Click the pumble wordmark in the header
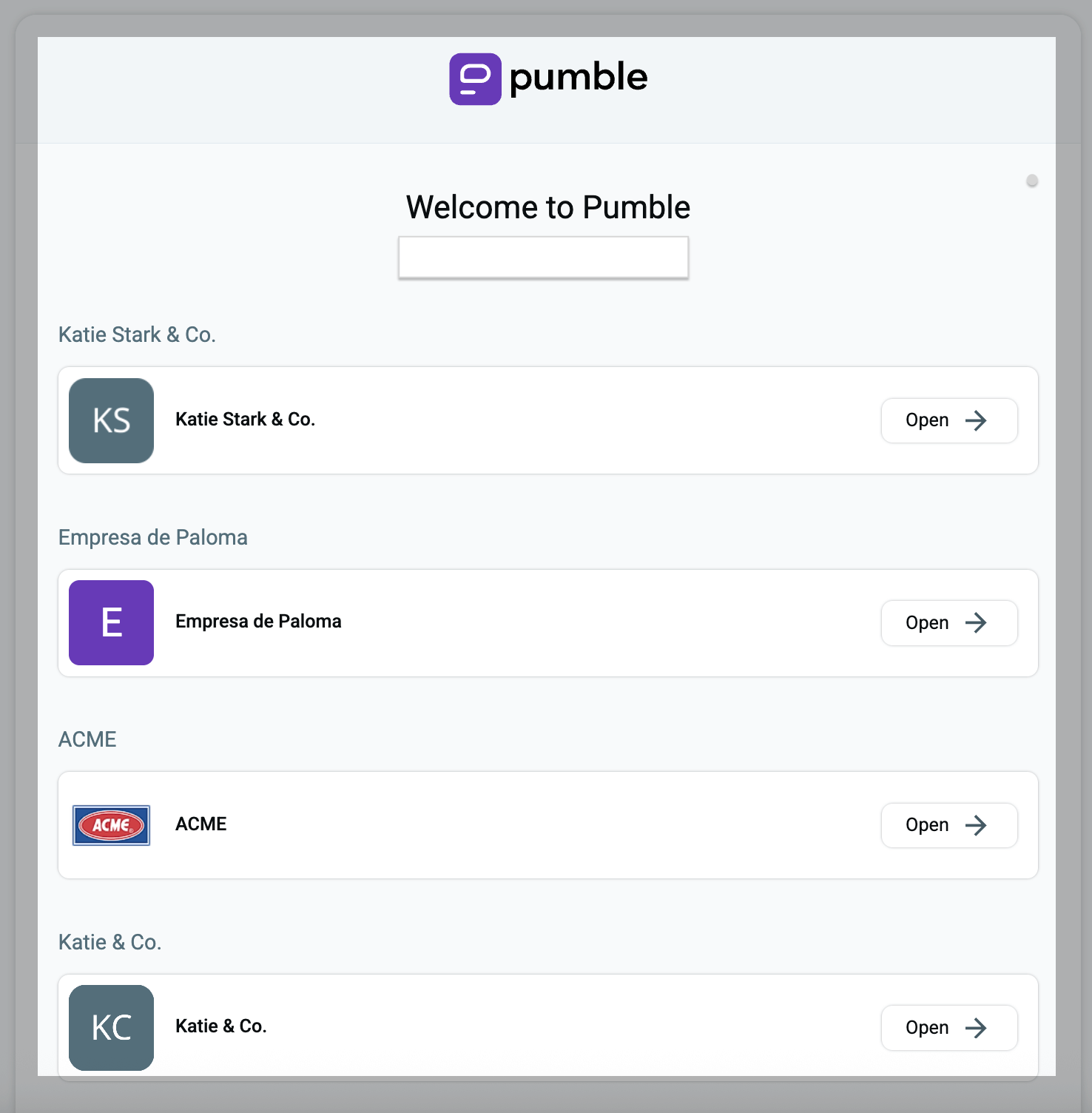1092x1113 pixels. pyautogui.click(x=578, y=76)
